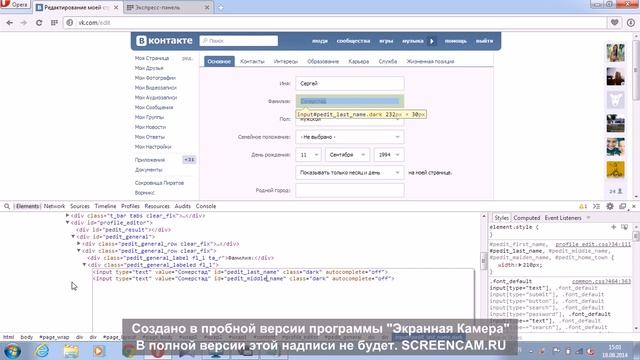Image resolution: width=640 pixels, height=360 pixels.
Task: Open Семейное положение dropdown
Action: [x=350, y=137]
